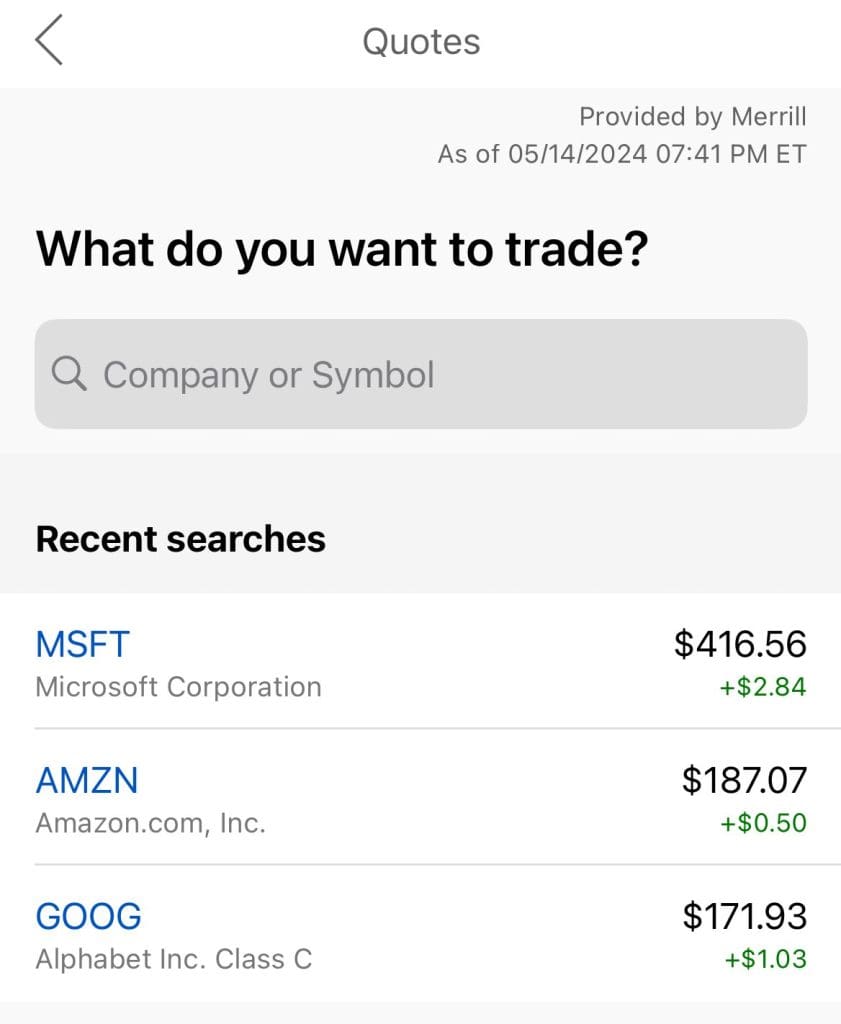Screen dimensions: 841x1024
Task: Tap the back arrow icon
Action: pos(49,42)
